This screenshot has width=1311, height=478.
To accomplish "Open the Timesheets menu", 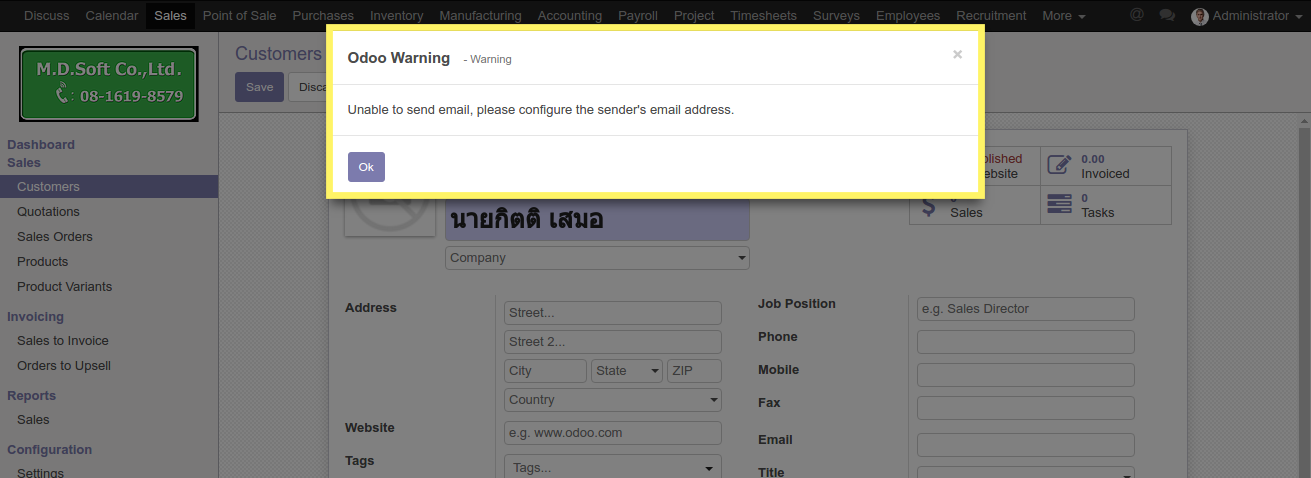I will pos(763,16).
